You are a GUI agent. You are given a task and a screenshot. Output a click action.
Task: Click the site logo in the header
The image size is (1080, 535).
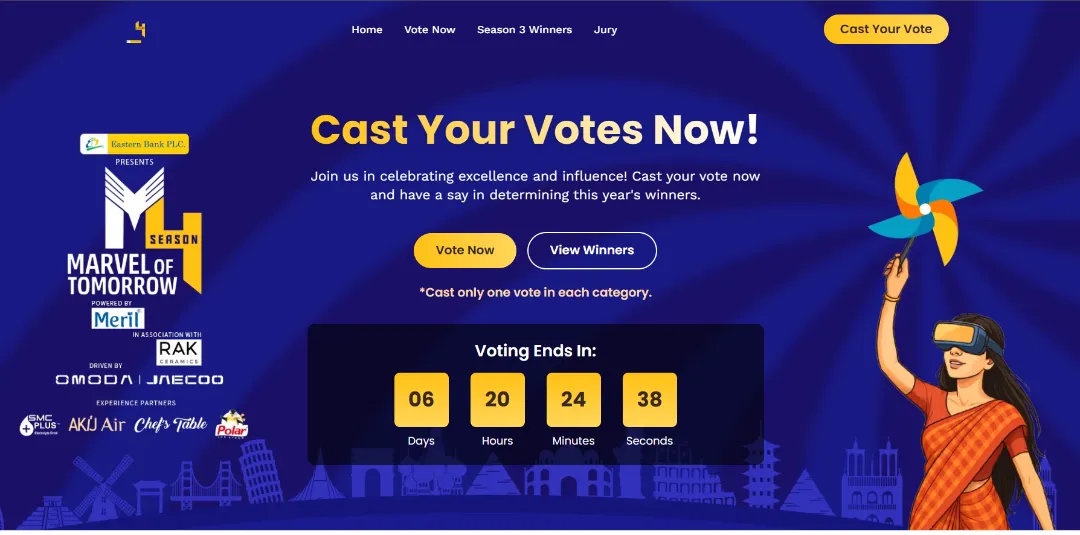coord(136,31)
